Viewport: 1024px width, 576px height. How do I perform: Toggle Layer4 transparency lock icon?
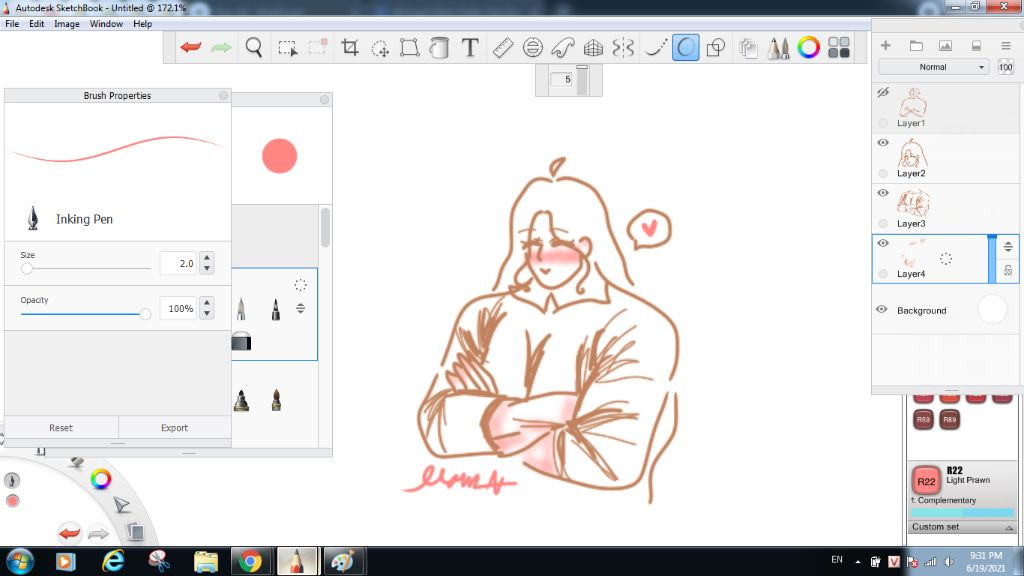(1008, 270)
